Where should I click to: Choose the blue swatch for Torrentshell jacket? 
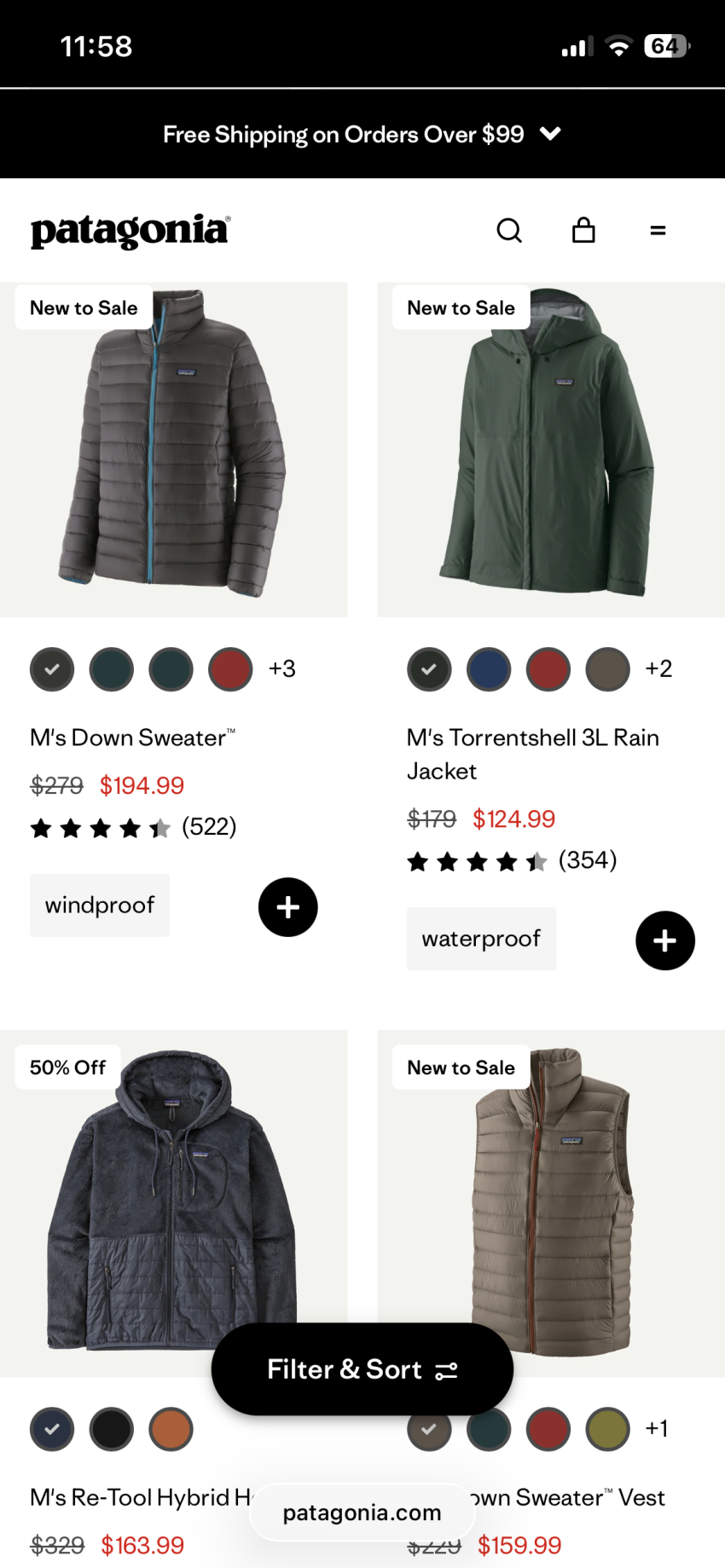489,669
